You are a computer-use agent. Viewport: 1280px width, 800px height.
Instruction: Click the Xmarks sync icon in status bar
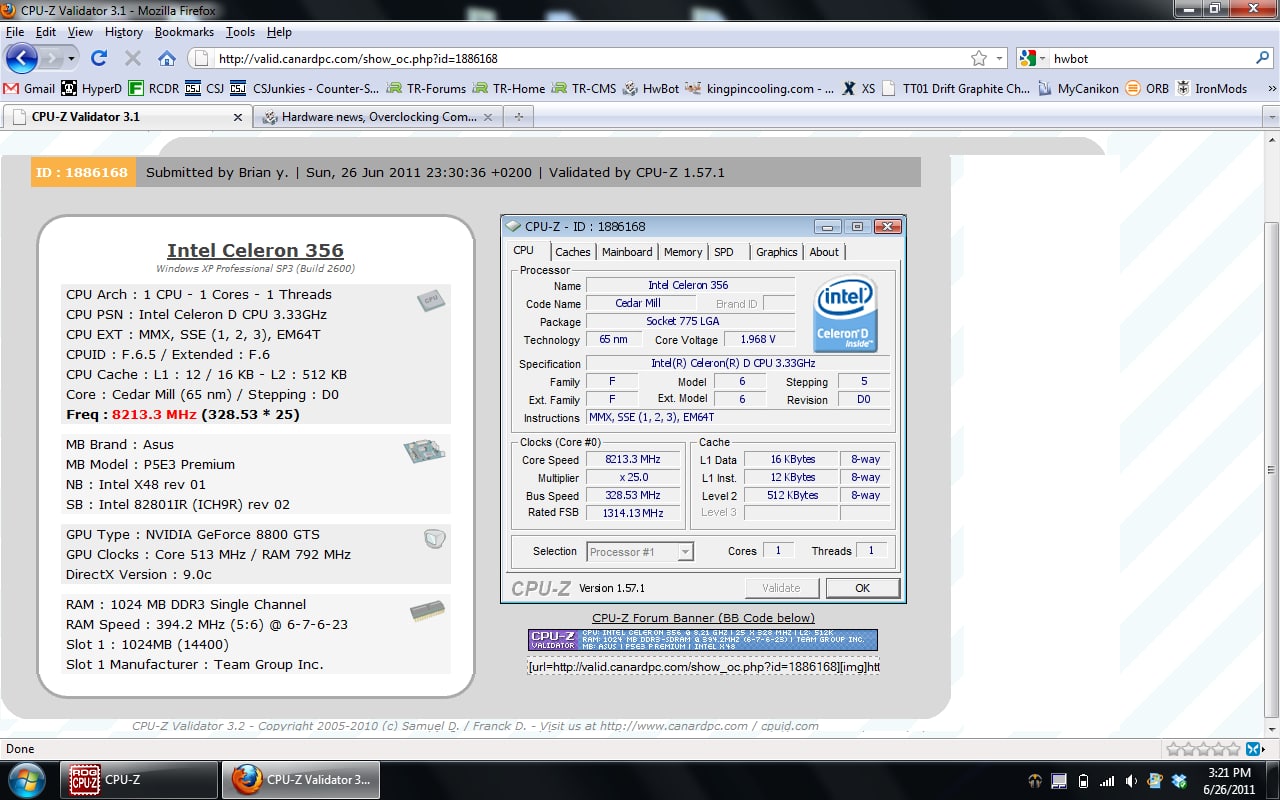coord(1252,748)
